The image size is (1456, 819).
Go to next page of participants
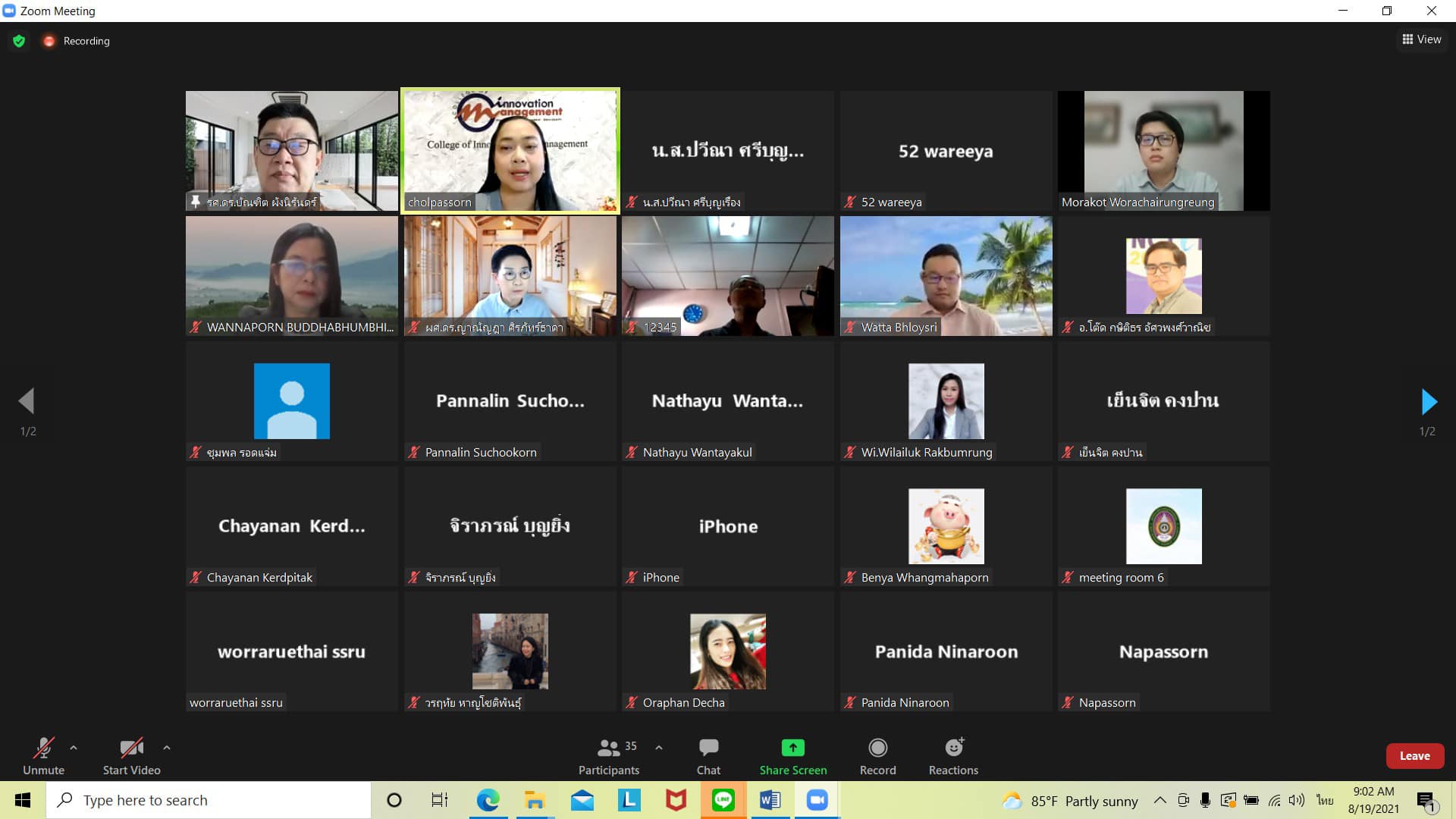(x=1428, y=402)
